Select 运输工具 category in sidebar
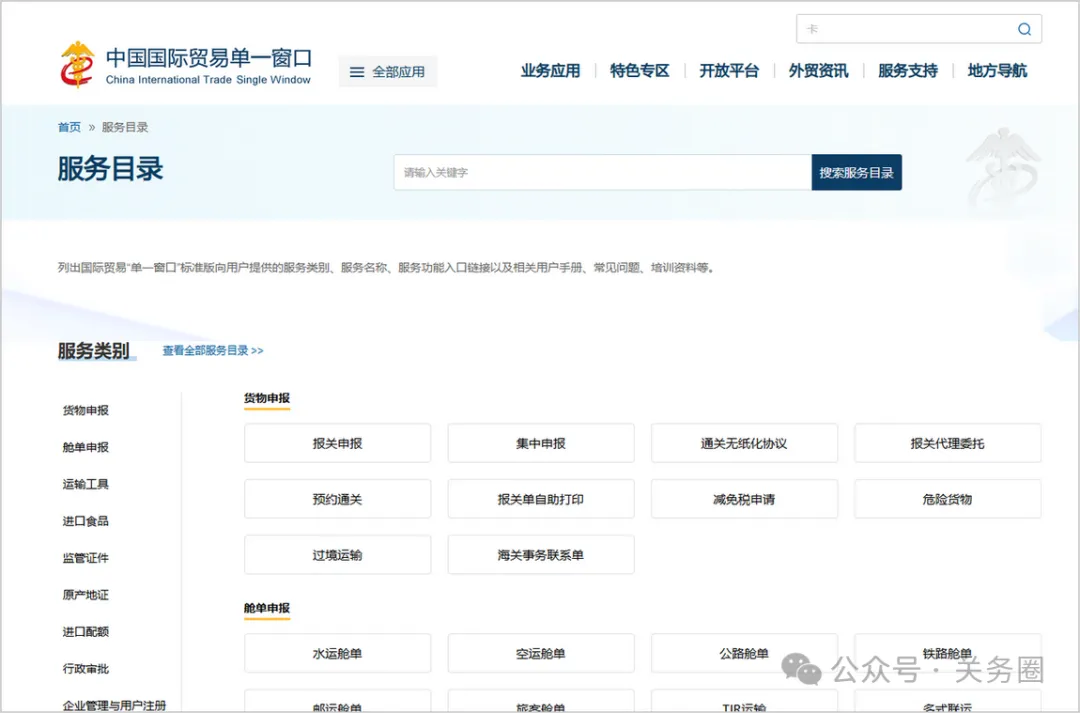 (x=86, y=484)
